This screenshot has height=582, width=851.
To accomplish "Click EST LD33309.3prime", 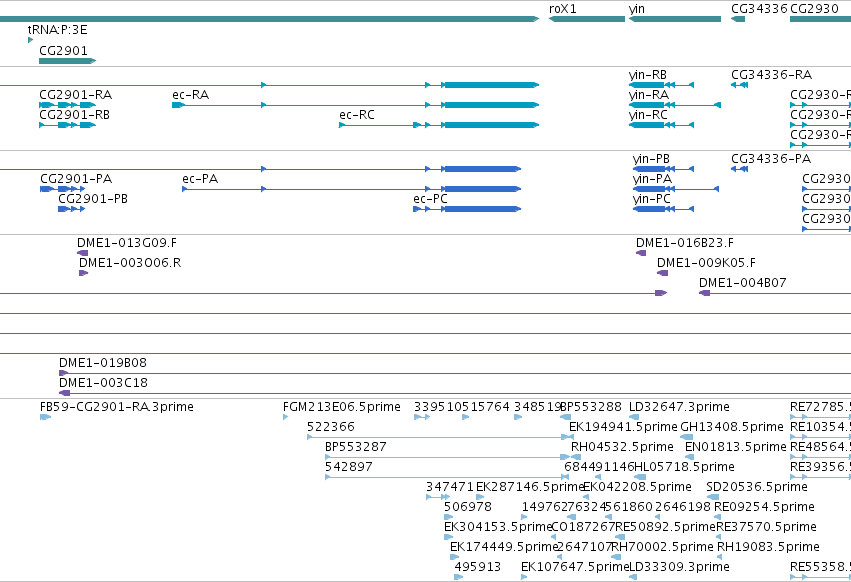I will [633, 577].
